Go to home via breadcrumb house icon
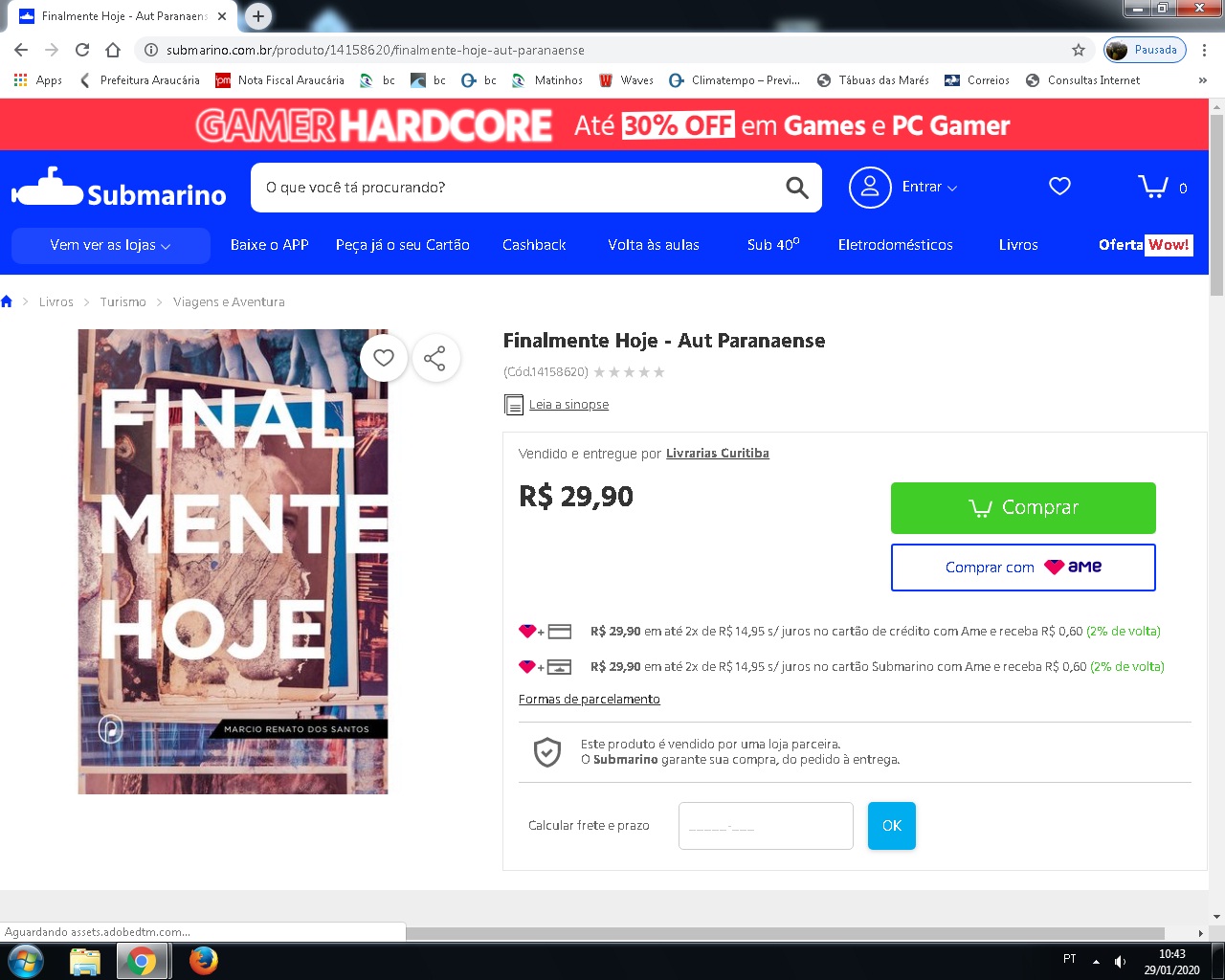 pyautogui.click(x=7, y=301)
